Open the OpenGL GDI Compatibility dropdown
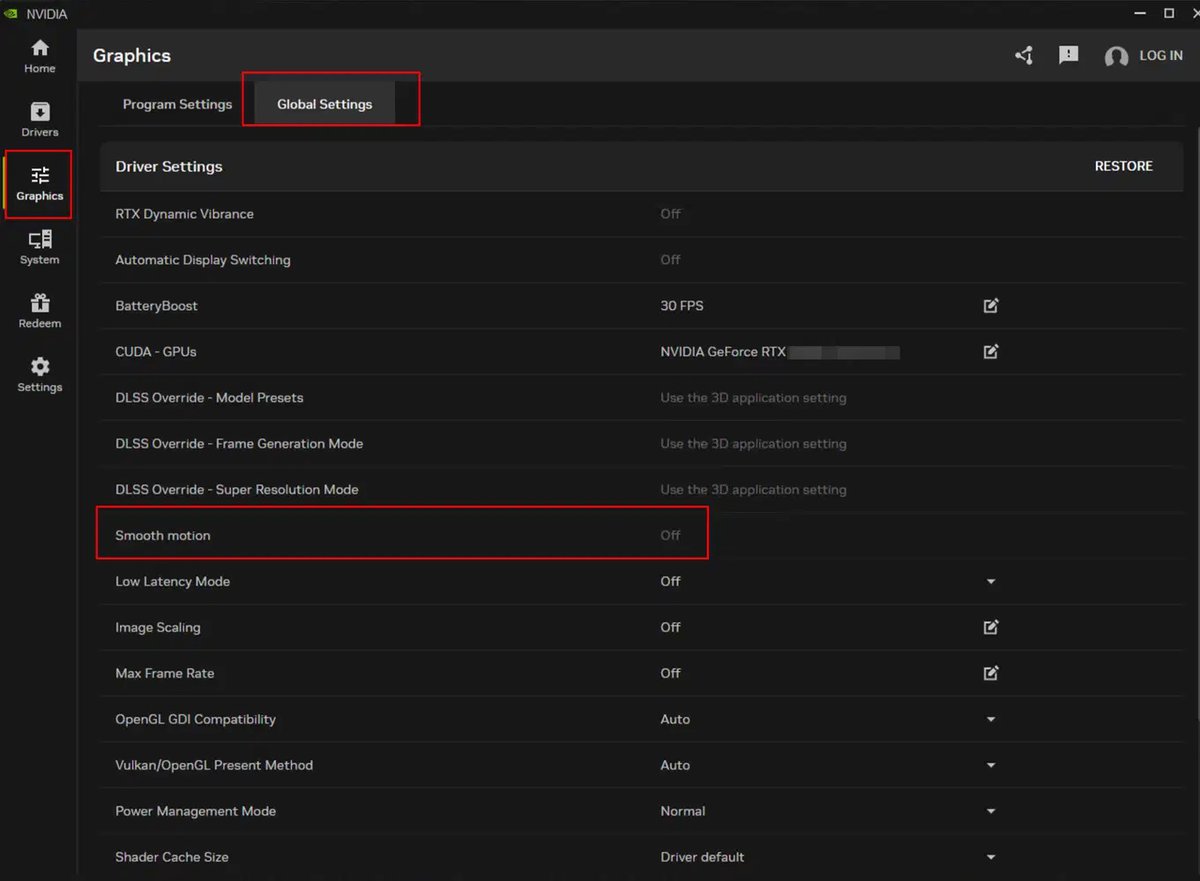1200x881 pixels. coord(991,720)
